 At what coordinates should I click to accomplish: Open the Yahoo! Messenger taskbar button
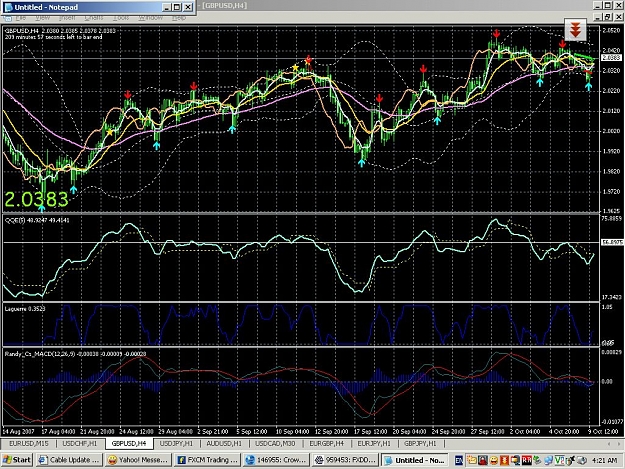(x=138, y=460)
